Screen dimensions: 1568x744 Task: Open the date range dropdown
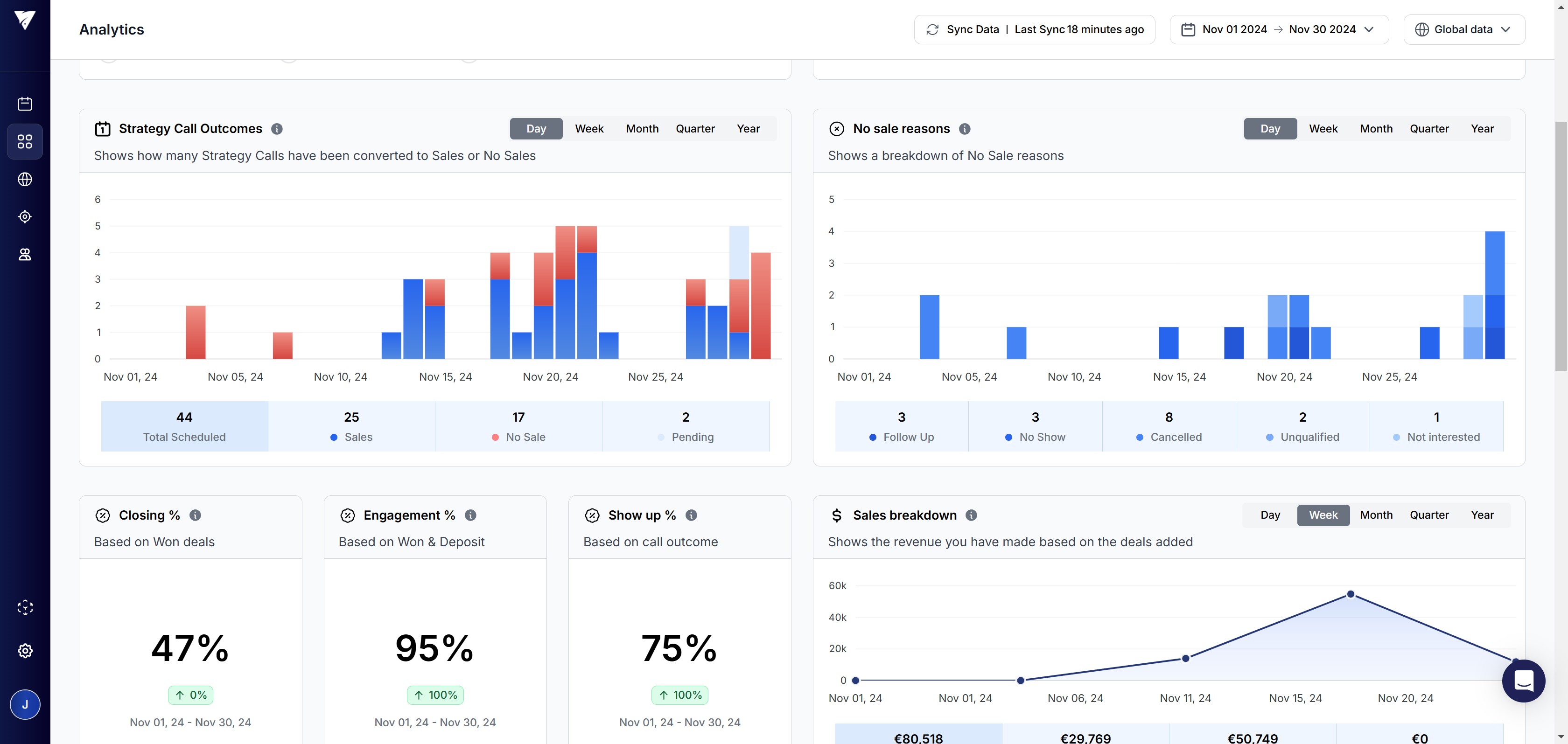1279,30
